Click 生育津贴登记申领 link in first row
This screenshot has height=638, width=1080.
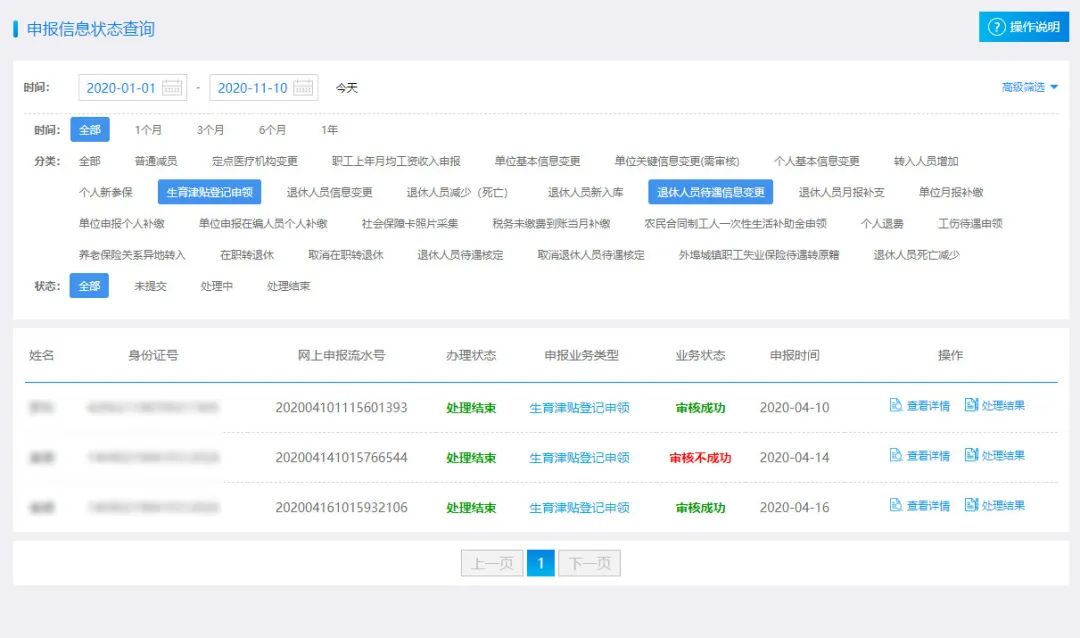(x=579, y=408)
